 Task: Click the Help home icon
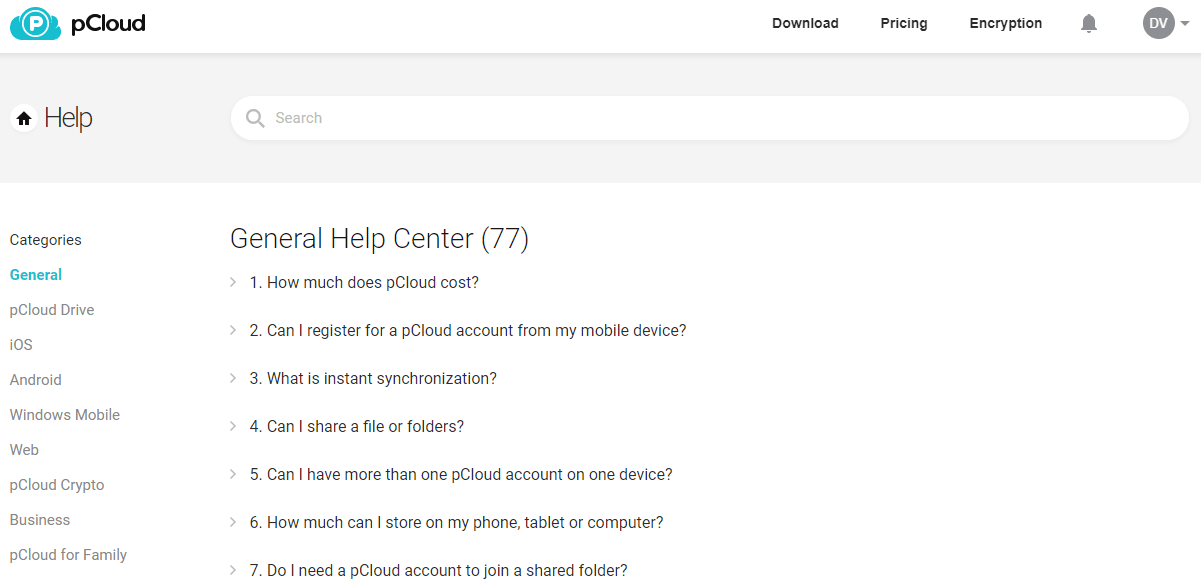coord(24,118)
